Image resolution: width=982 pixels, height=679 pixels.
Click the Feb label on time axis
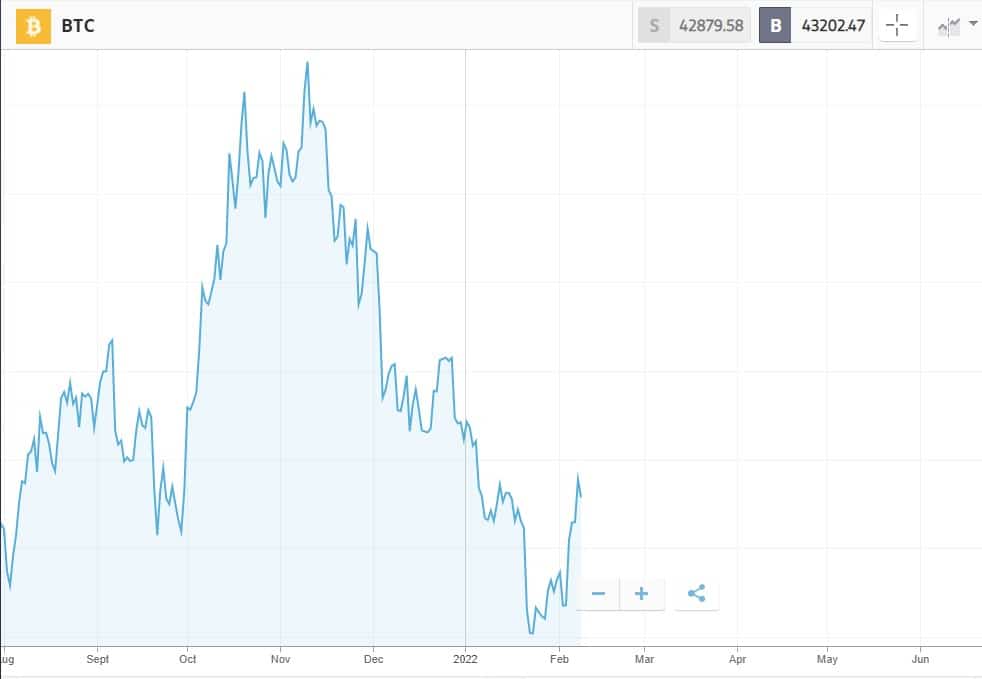click(x=559, y=659)
